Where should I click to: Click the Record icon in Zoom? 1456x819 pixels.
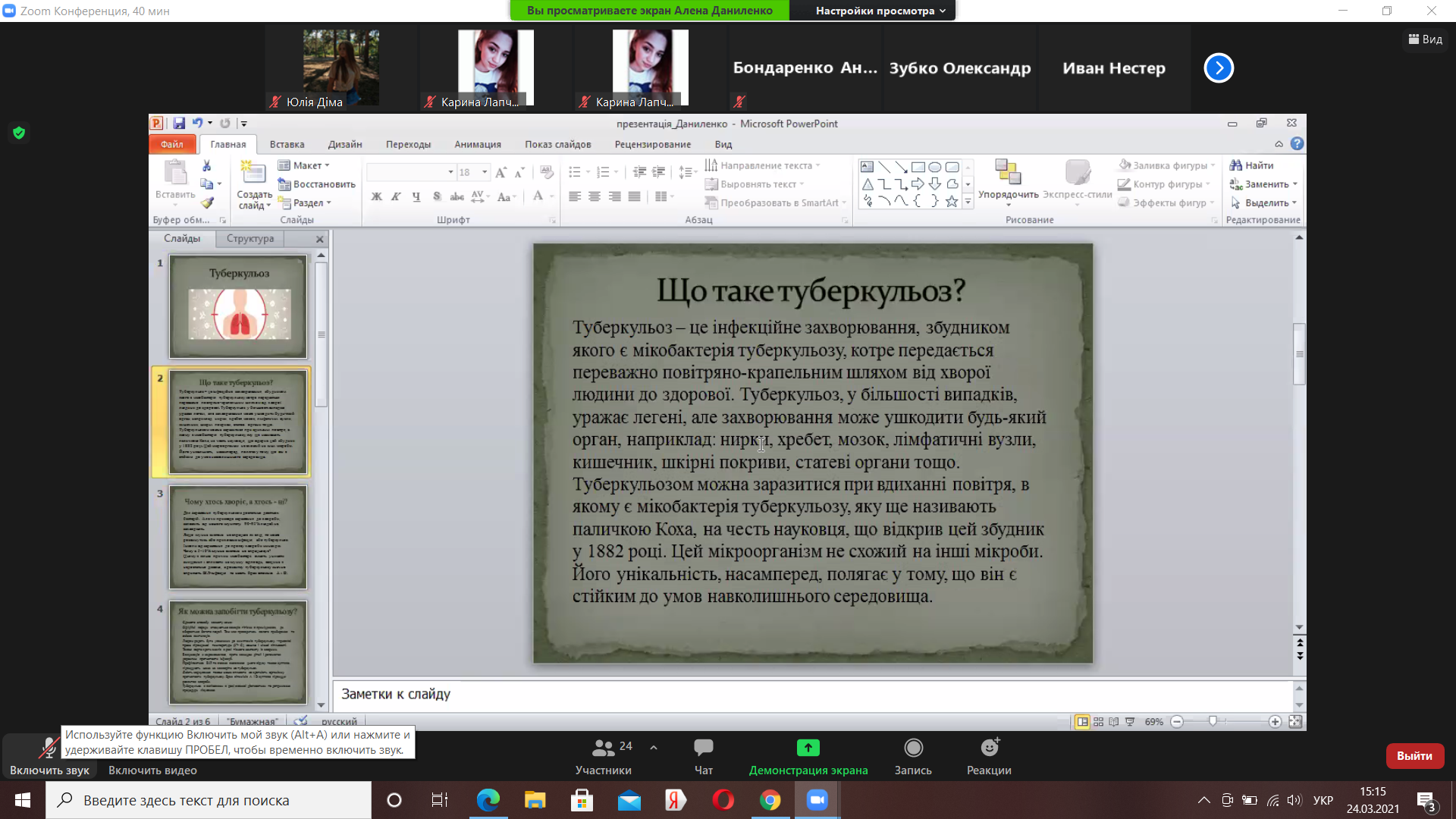point(913,748)
